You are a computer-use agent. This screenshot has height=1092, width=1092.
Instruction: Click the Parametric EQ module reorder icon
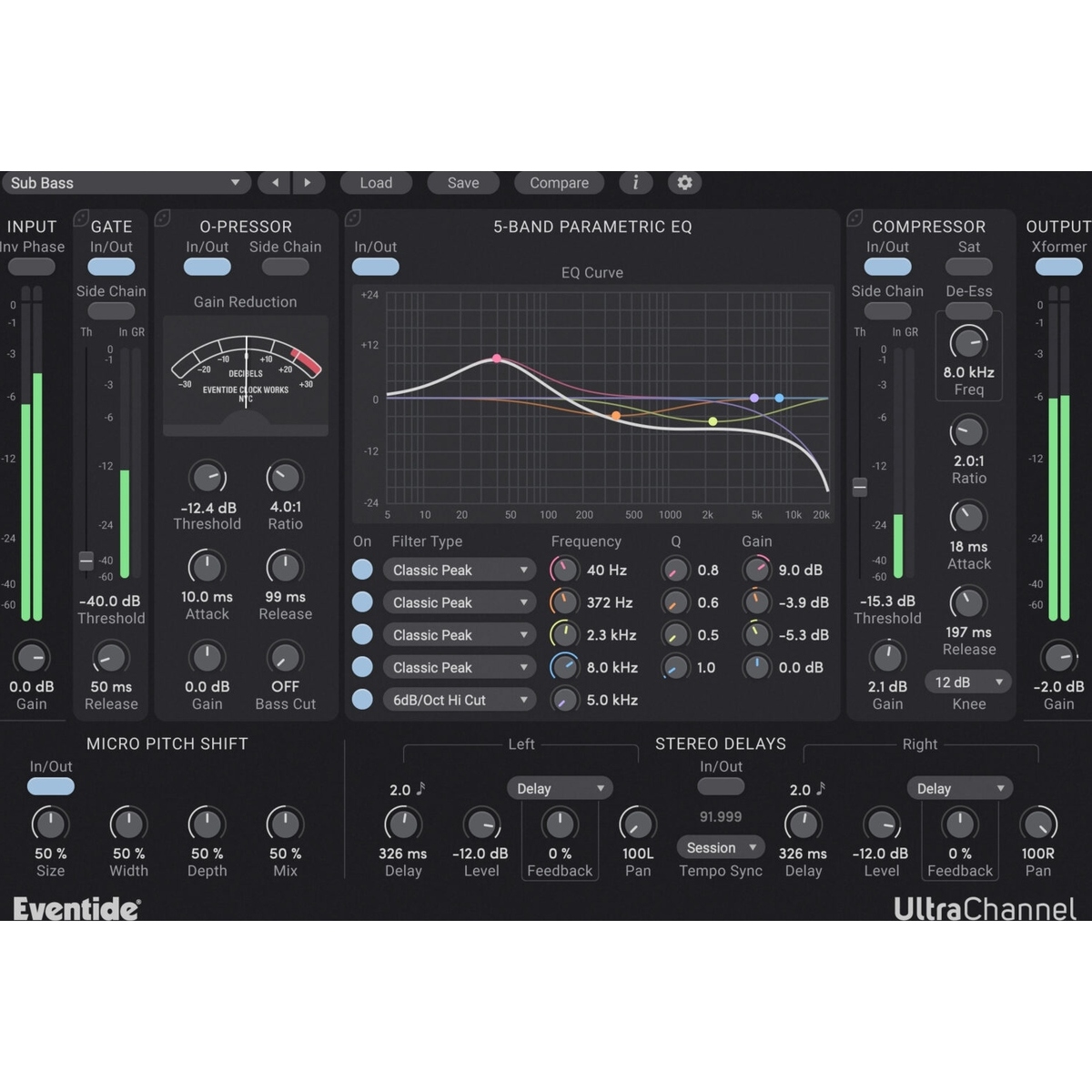pyautogui.click(x=353, y=217)
